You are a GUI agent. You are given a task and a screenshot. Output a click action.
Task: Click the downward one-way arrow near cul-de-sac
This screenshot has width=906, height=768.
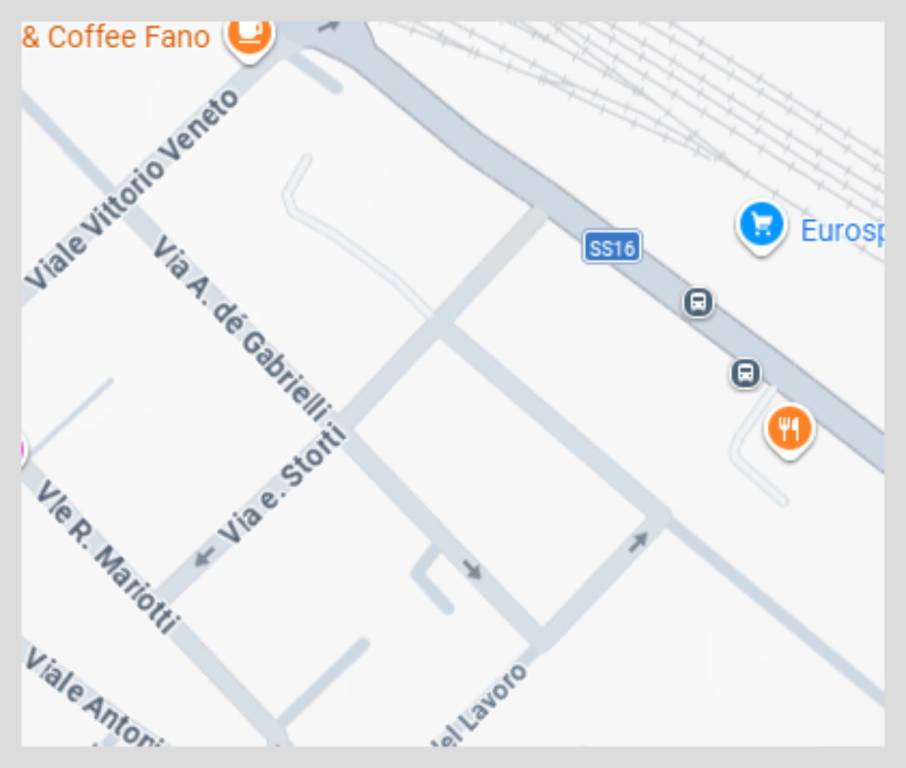click(472, 570)
